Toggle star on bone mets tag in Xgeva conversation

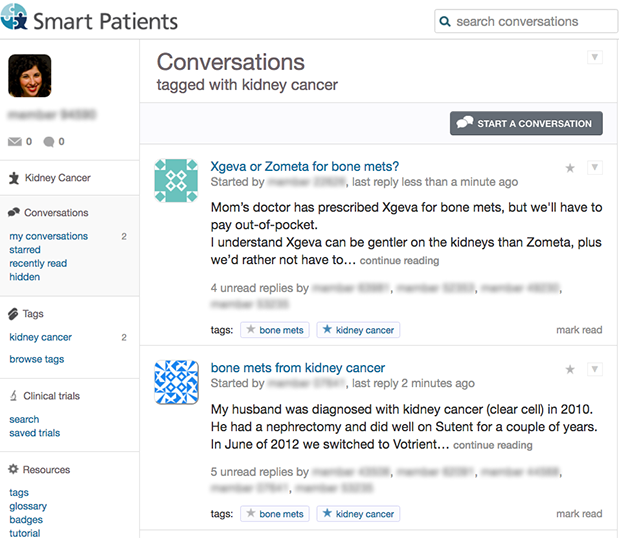[251, 329]
